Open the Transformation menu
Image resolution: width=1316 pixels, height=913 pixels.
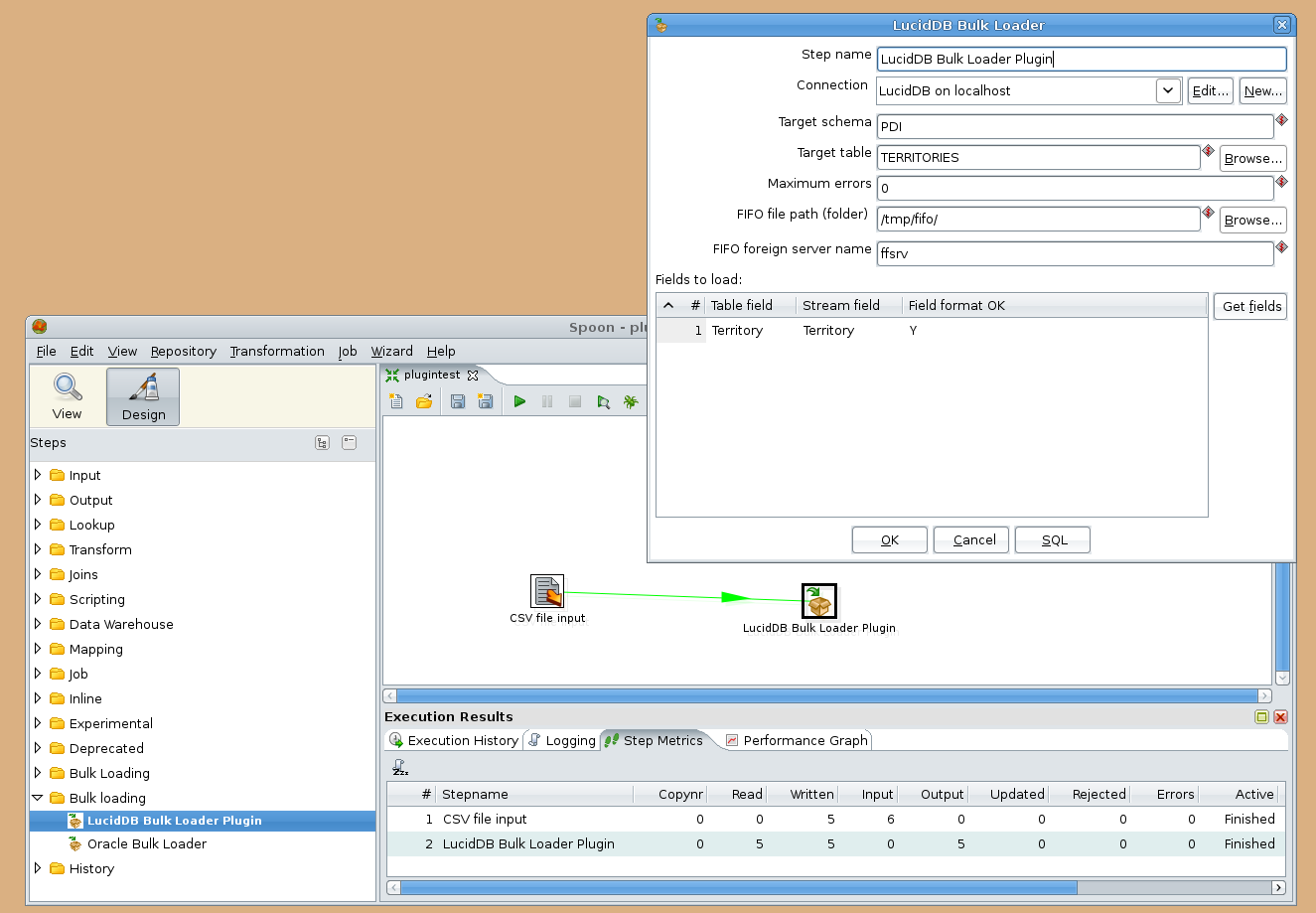[x=277, y=351]
